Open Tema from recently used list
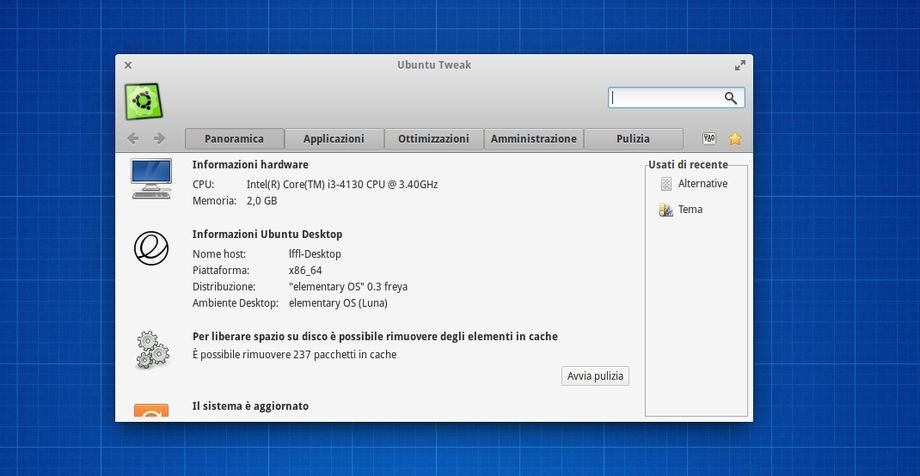 (690, 210)
